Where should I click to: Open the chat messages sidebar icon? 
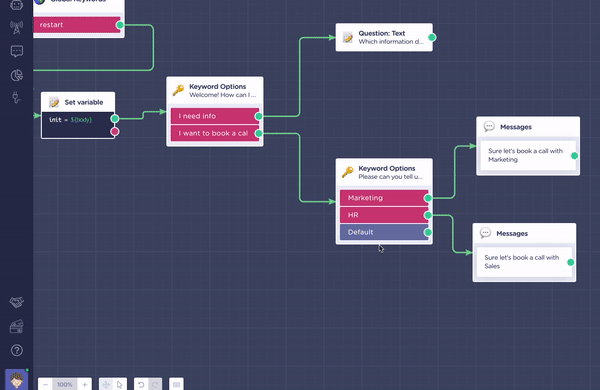[16, 51]
